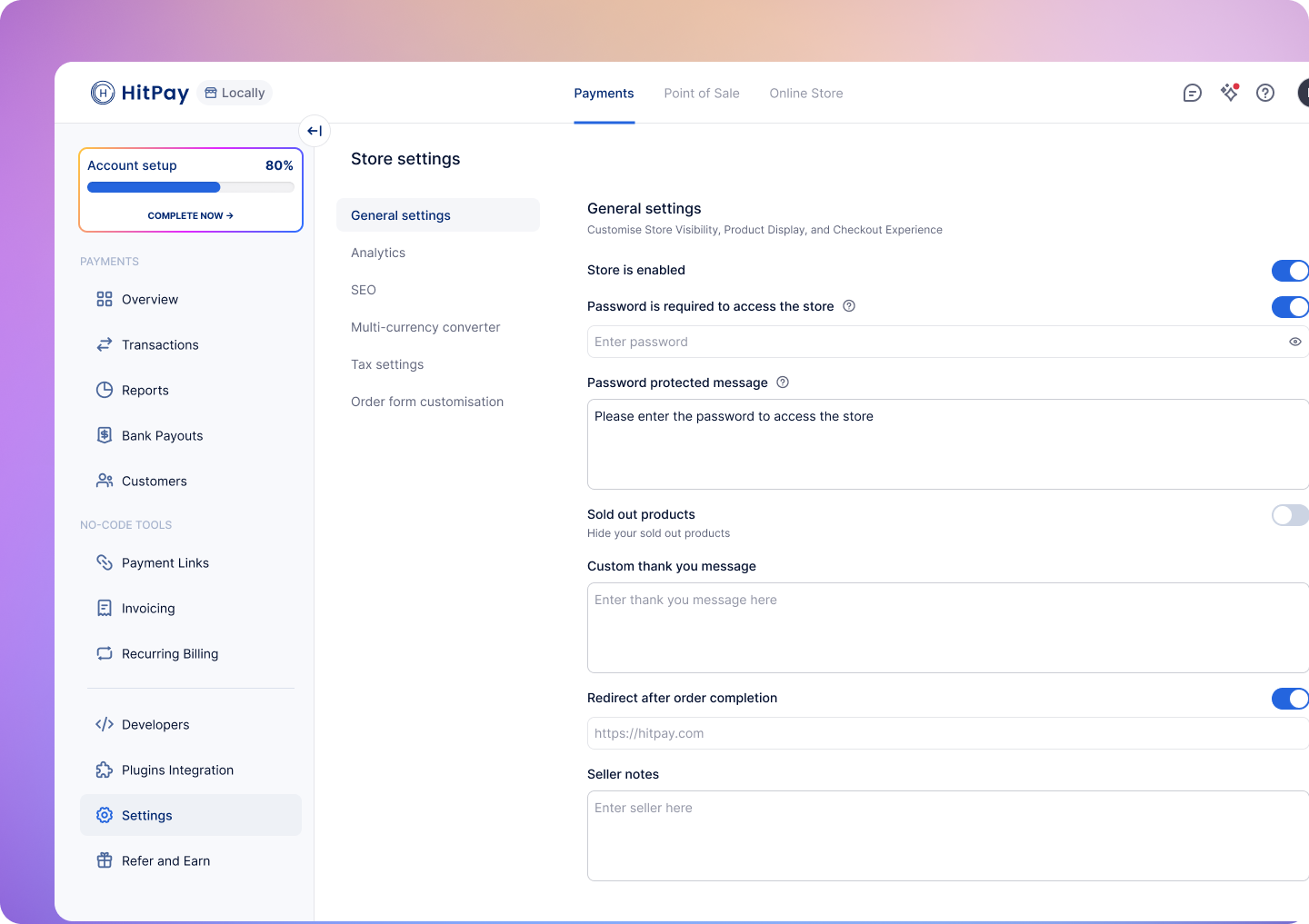Toggle Sold out products switch
This screenshot has width=1309, height=924.
point(1290,515)
